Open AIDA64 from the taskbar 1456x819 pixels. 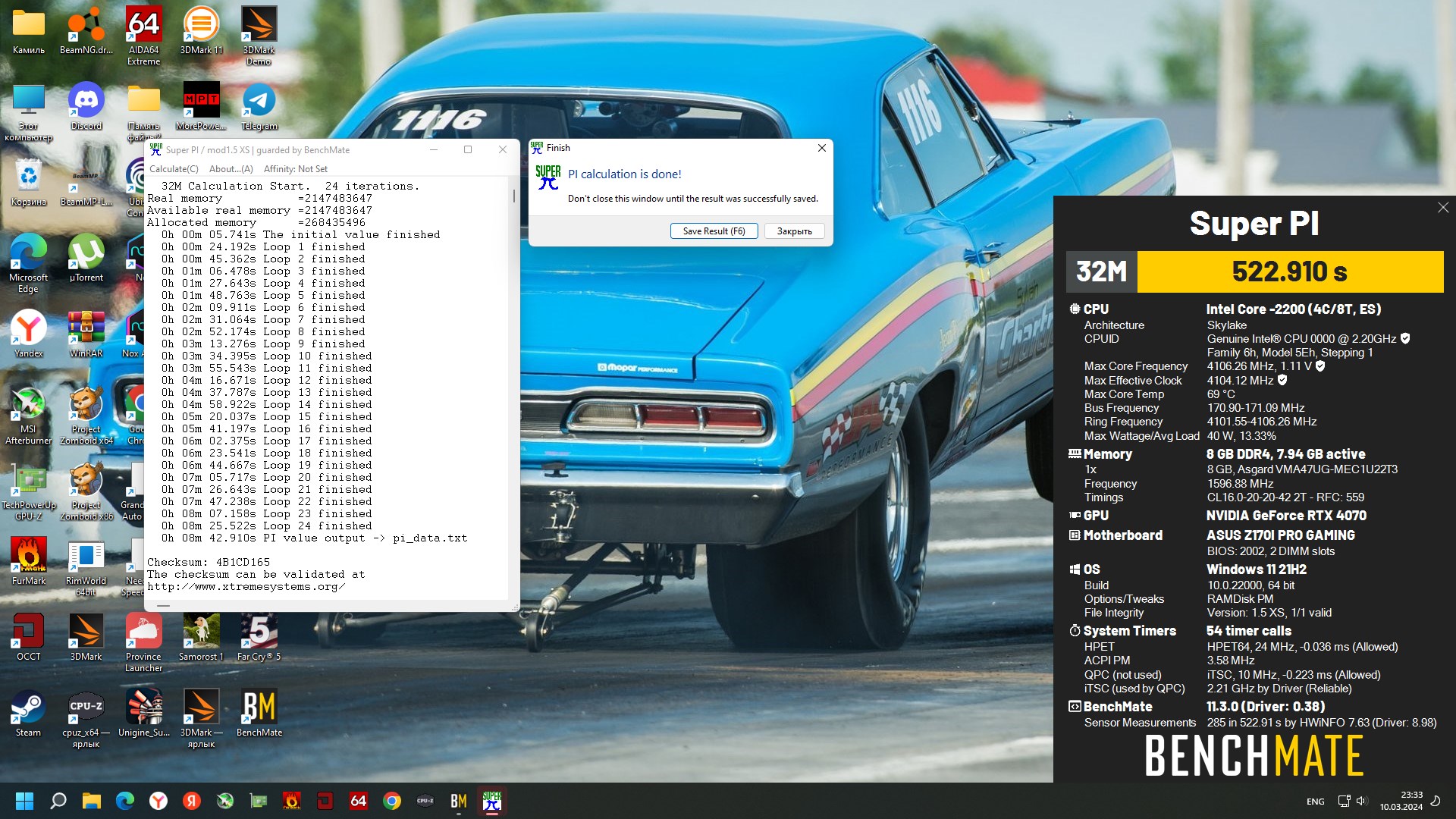(x=359, y=801)
